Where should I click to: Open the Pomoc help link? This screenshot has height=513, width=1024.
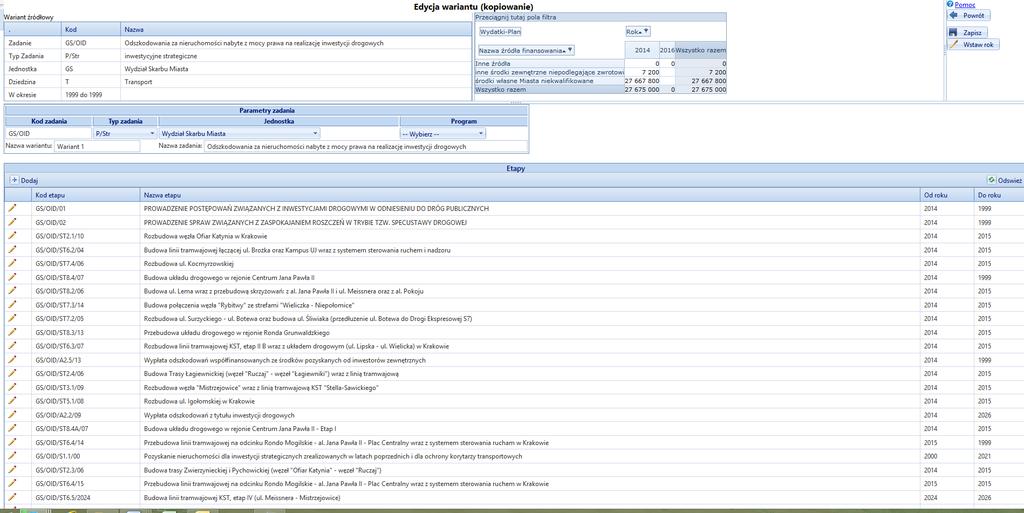pyautogui.click(x=965, y=5)
